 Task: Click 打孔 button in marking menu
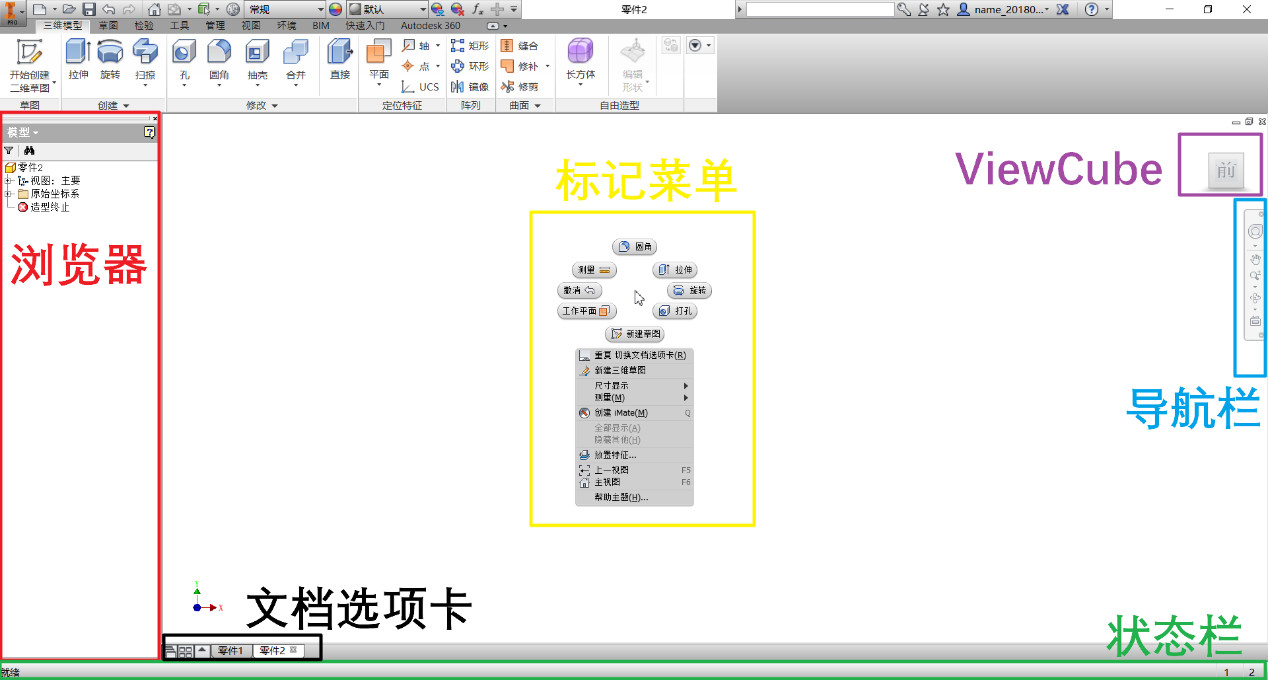pyautogui.click(x=675, y=311)
